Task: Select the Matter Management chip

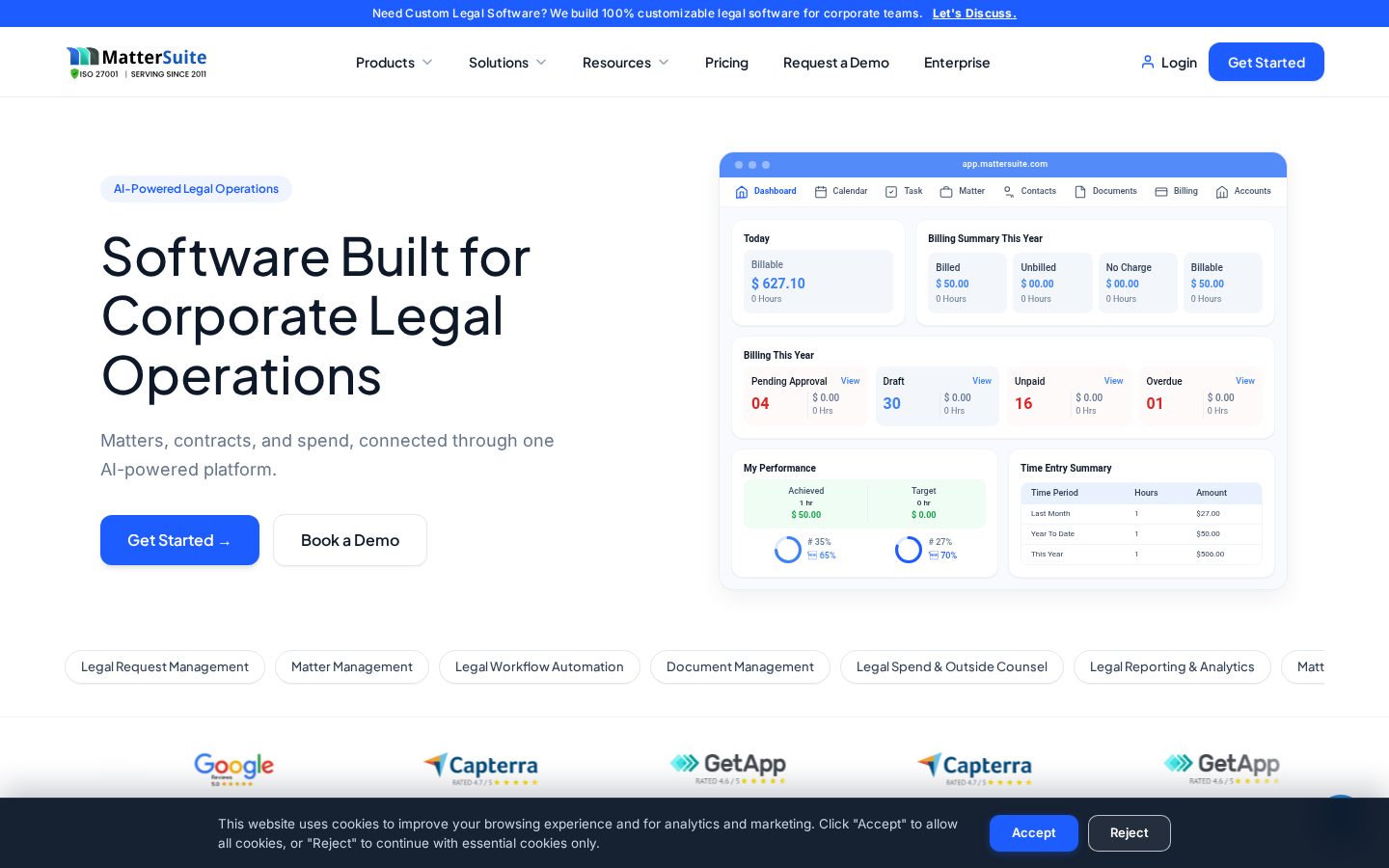Action: pos(352,667)
